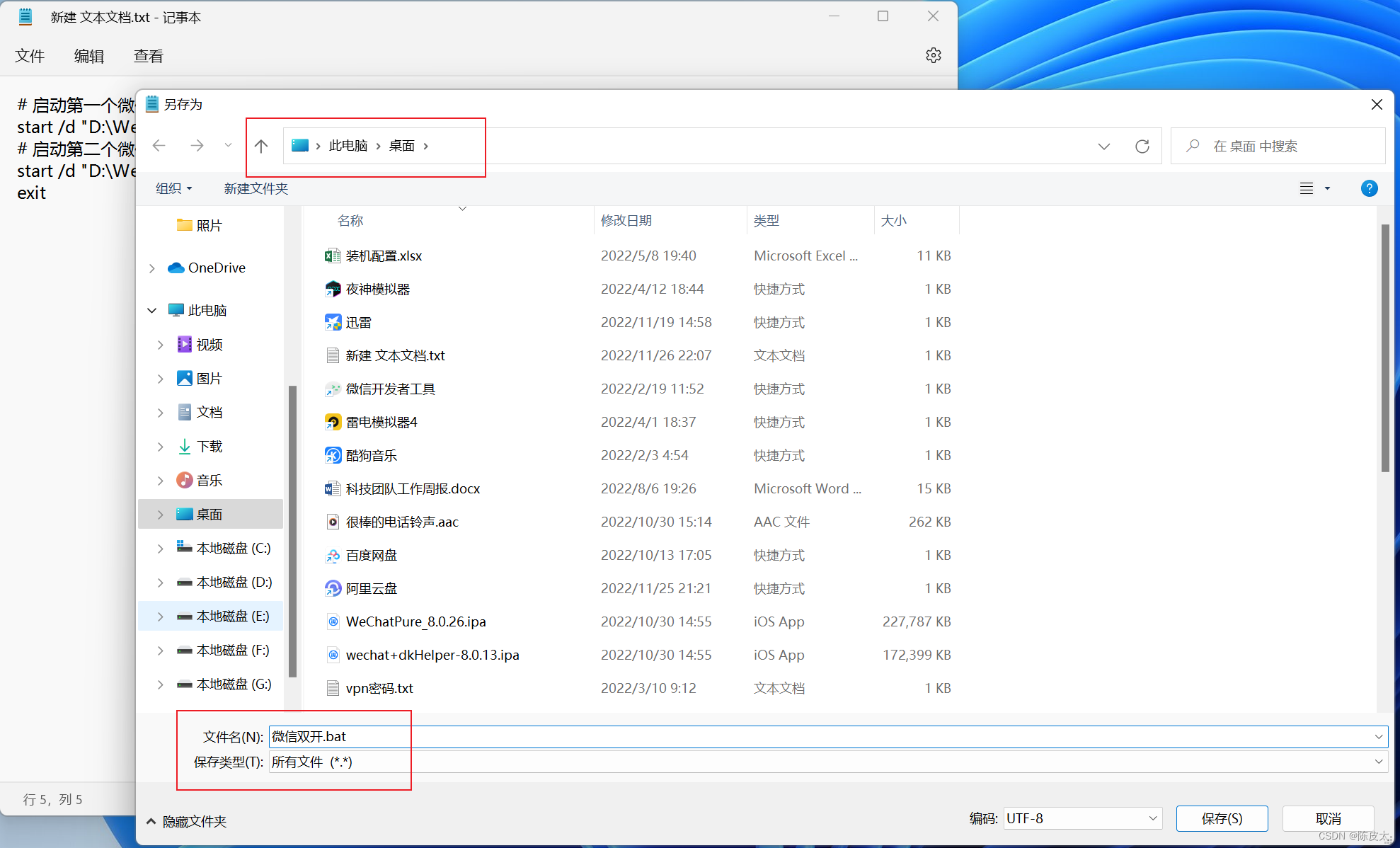1400x848 pixels.
Task: Open Notepad settings gear icon
Action: (x=933, y=55)
